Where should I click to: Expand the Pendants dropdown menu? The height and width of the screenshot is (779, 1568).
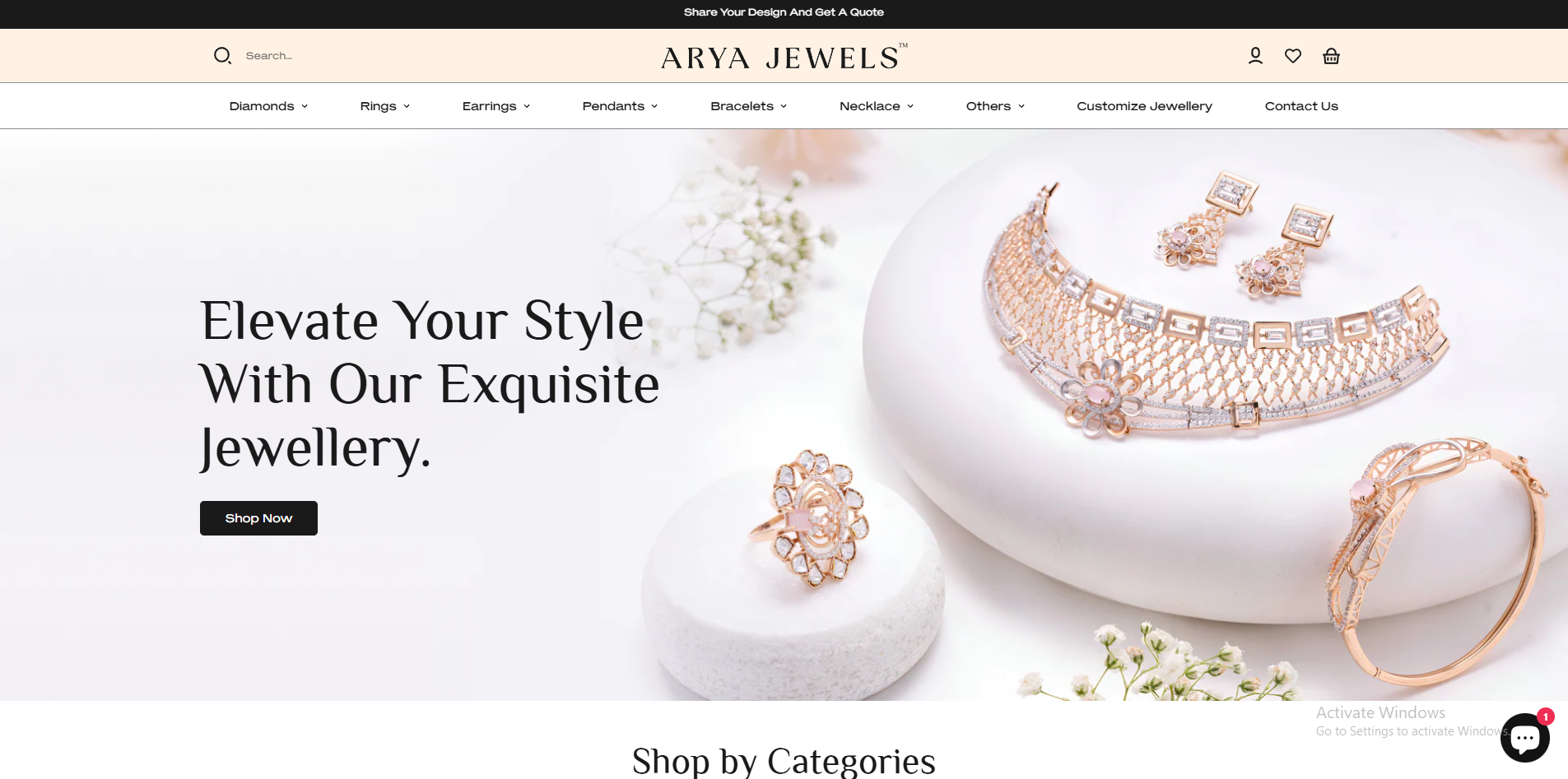point(620,106)
